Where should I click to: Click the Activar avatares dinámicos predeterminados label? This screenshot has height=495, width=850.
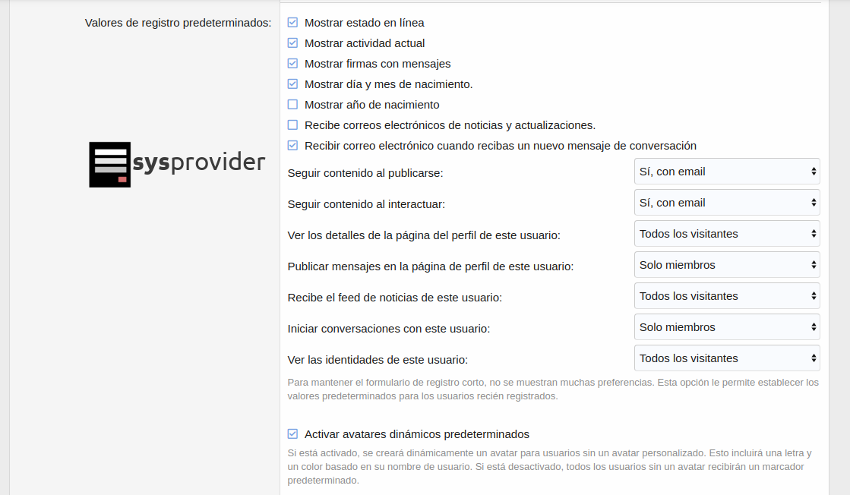[416, 434]
